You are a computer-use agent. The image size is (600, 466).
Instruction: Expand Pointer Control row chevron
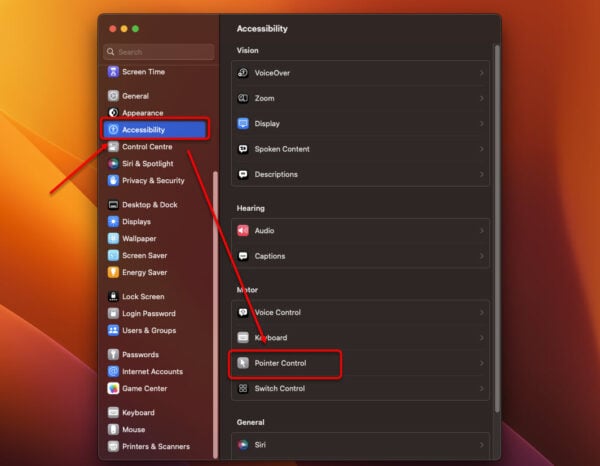point(482,363)
